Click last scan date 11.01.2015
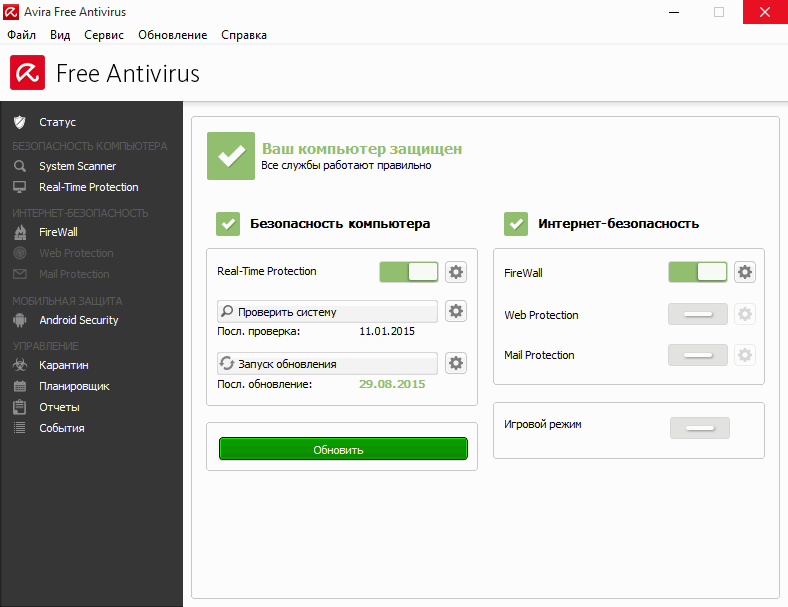The width and height of the screenshot is (788, 607). tap(387, 331)
